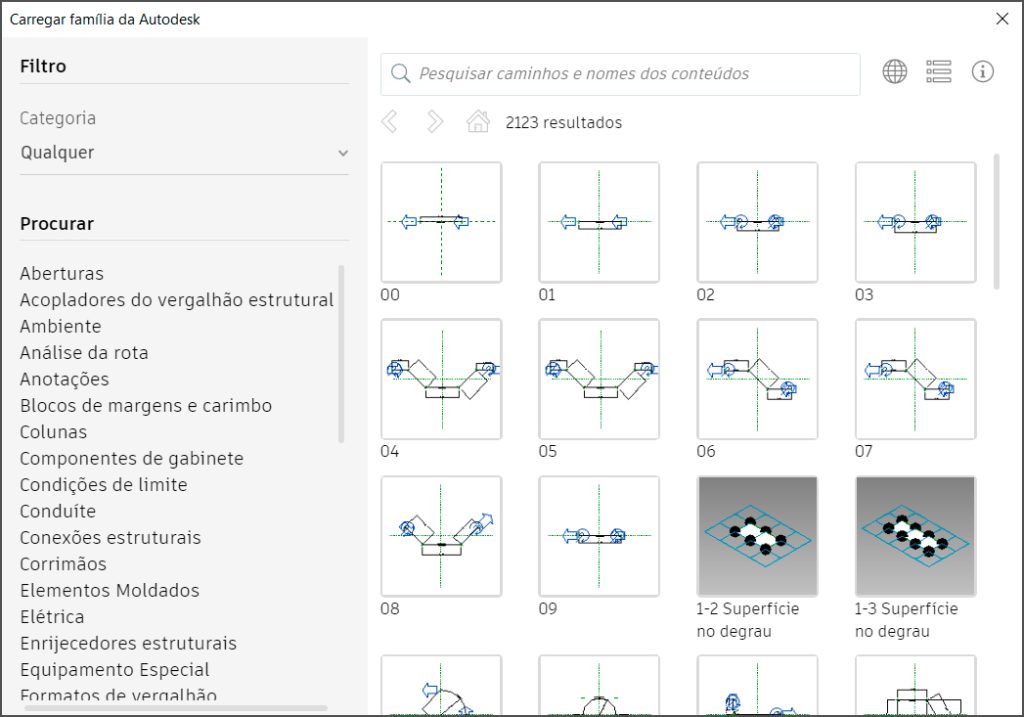Click the home navigation icon

coord(478,122)
